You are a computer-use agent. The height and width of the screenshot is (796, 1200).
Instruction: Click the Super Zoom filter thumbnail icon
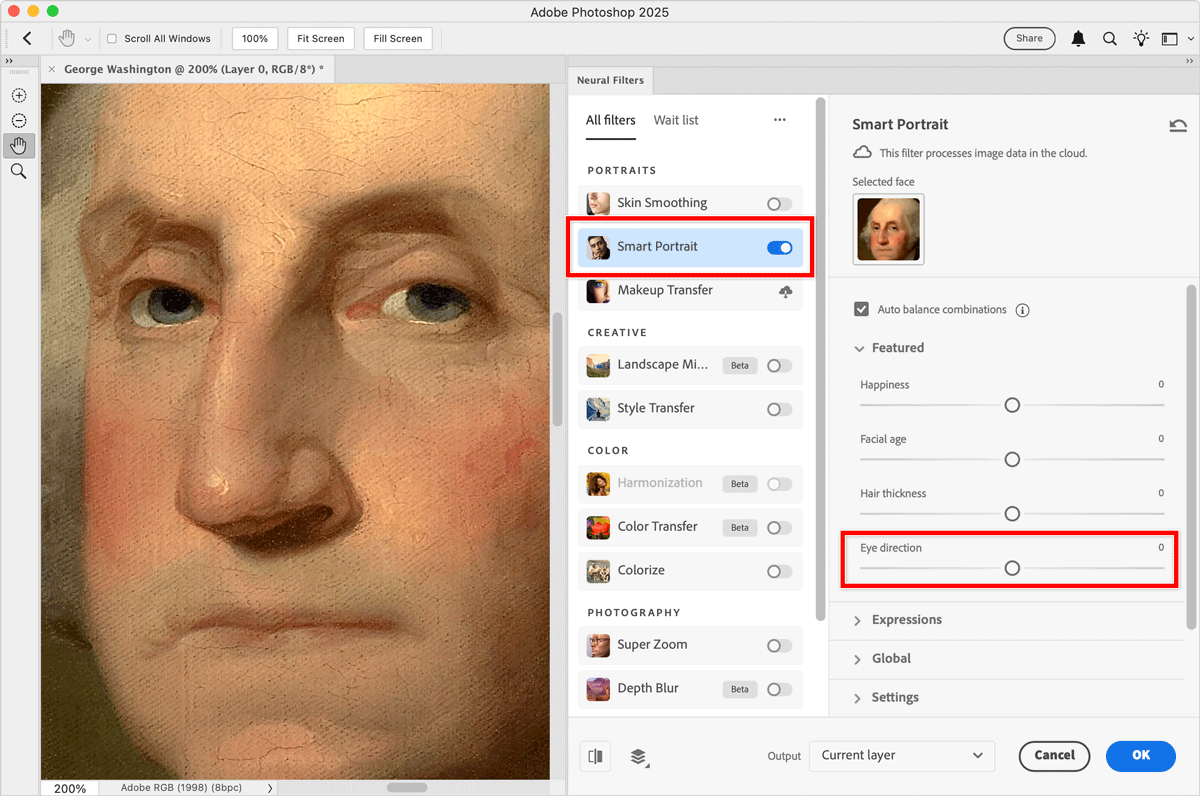[x=598, y=645]
